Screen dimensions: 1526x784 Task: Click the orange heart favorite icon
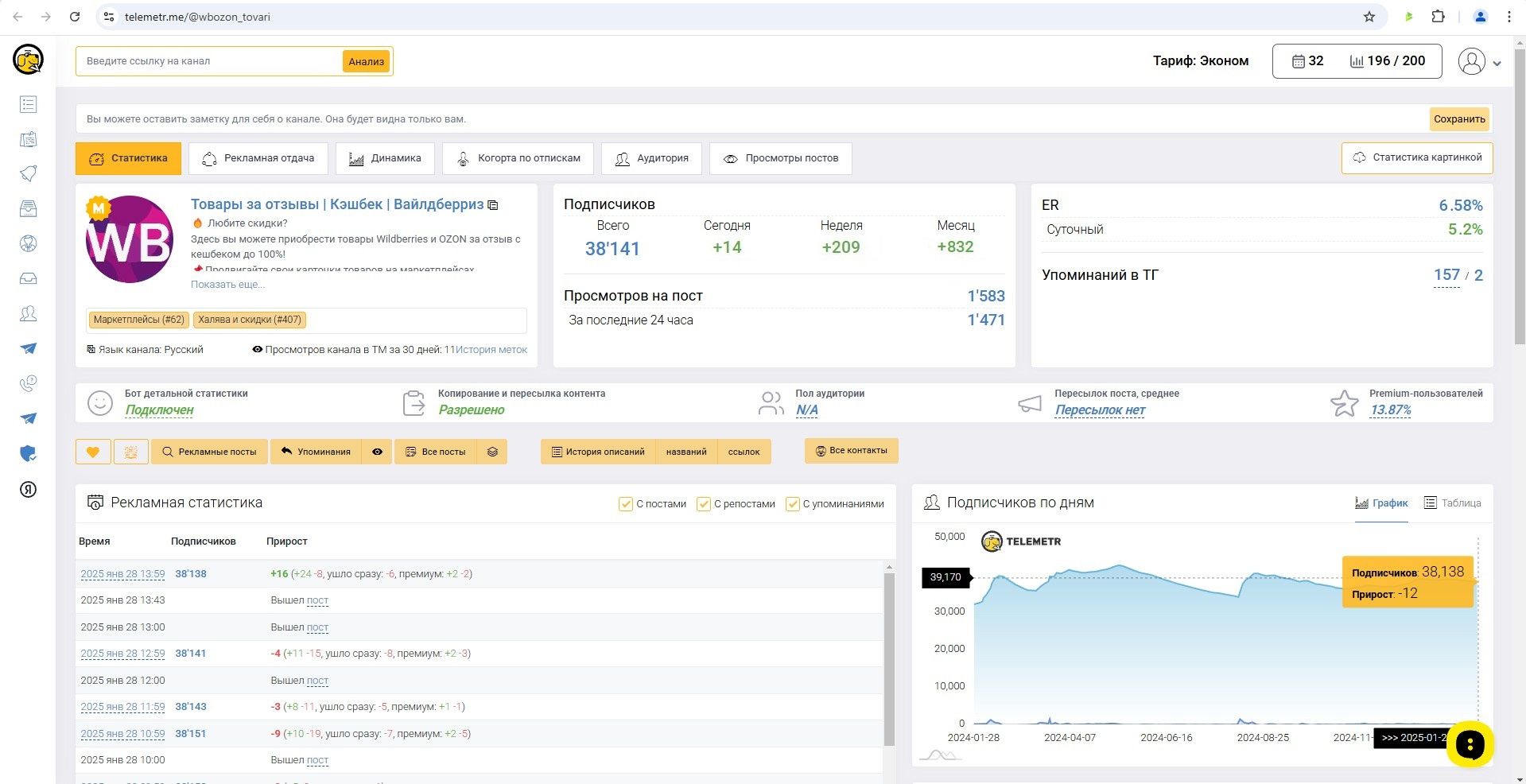pyautogui.click(x=93, y=452)
